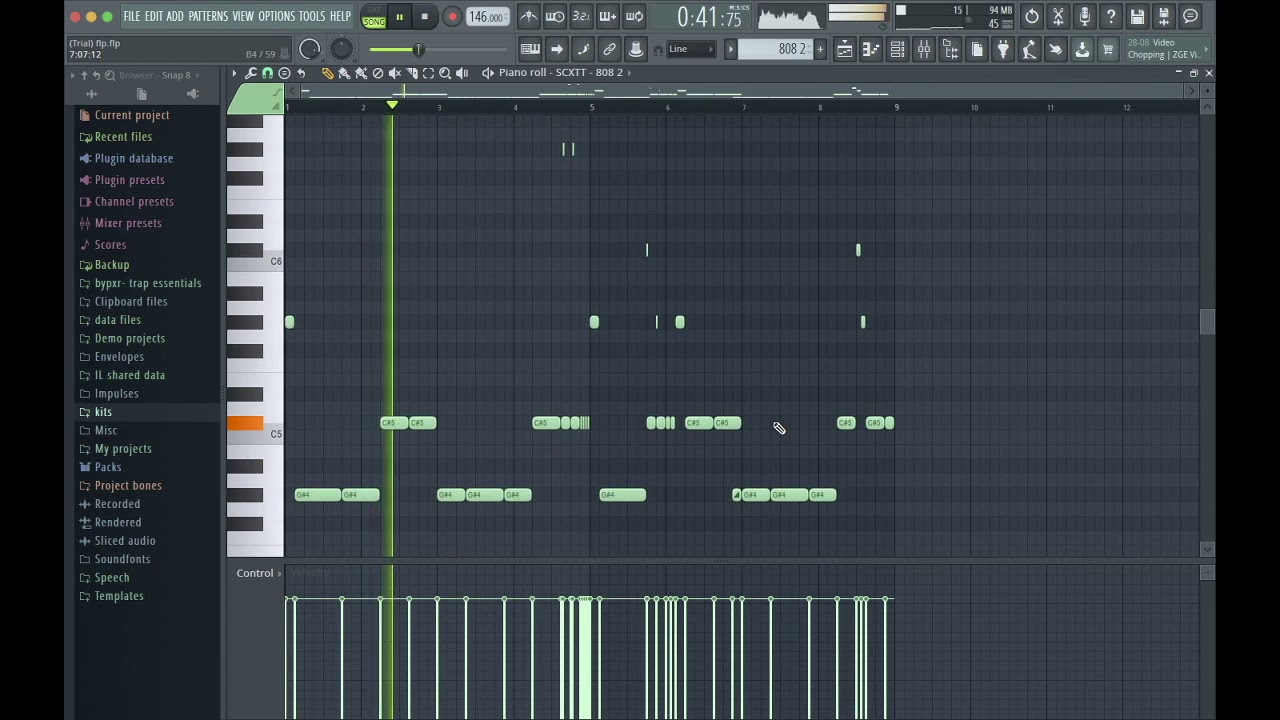Viewport: 1280px width, 720px height.
Task: Open the chat bubble news icon
Action: [x=1190, y=17]
